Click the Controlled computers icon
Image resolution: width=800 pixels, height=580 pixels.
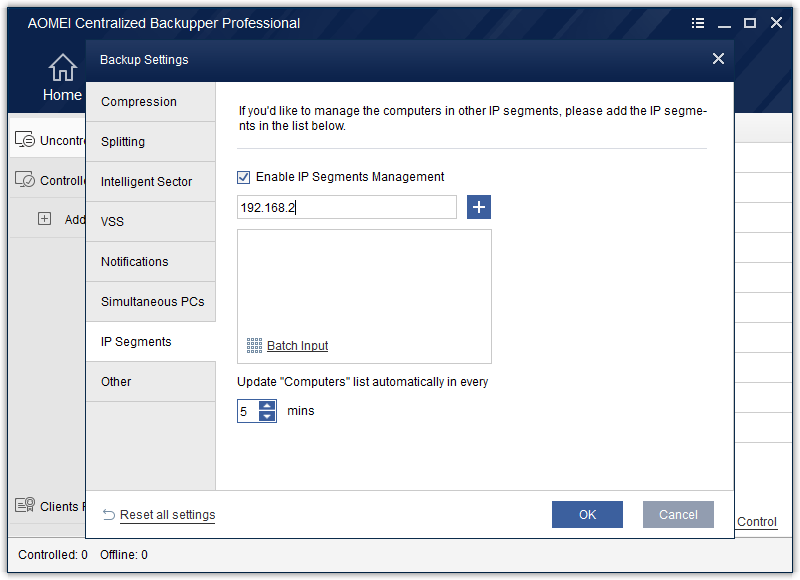(x=25, y=181)
